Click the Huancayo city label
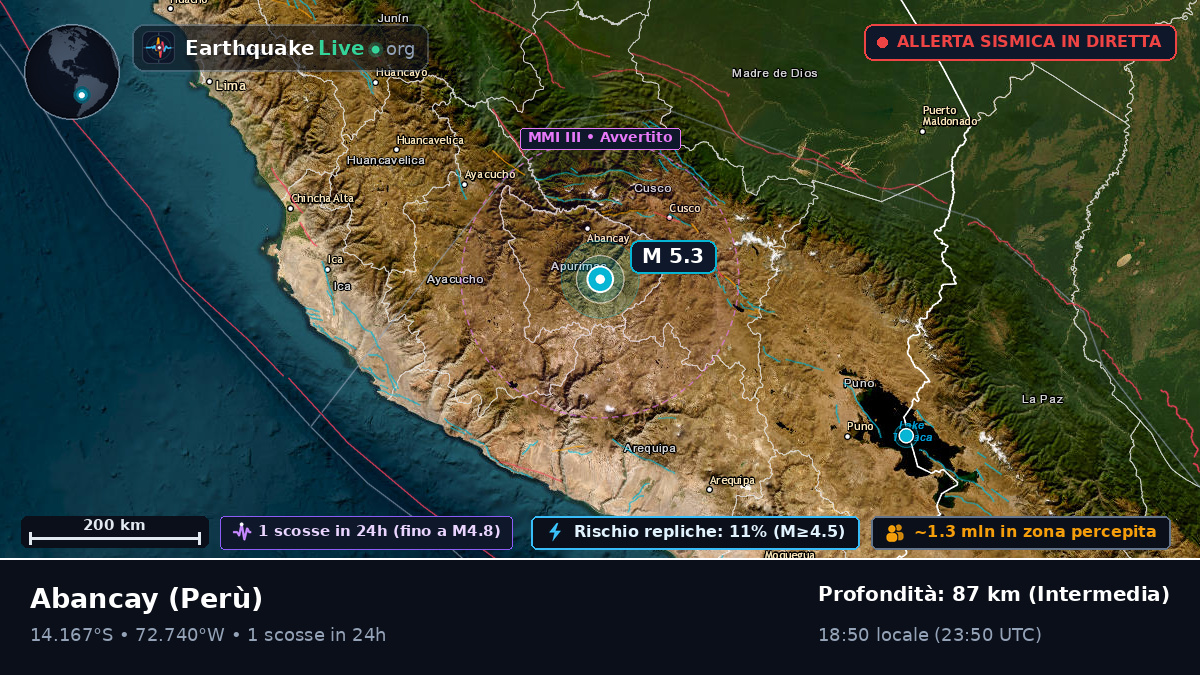 click(402, 72)
